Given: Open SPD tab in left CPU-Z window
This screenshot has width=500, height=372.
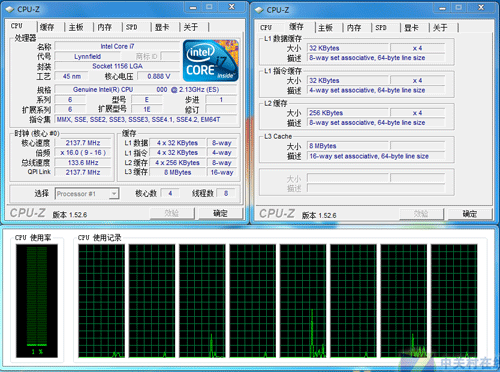Looking at the screenshot, I should point(132,27).
